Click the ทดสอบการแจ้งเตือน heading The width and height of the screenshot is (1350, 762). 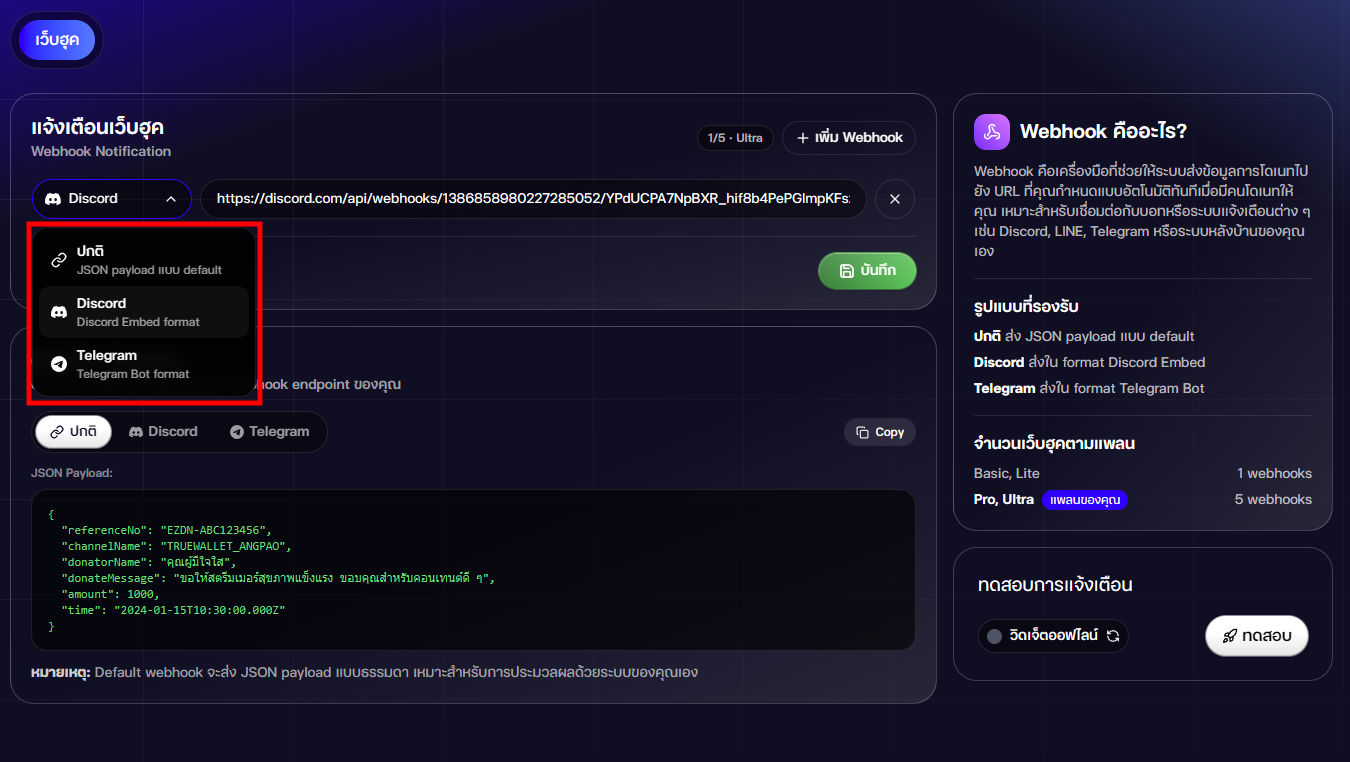tap(1055, 585)
